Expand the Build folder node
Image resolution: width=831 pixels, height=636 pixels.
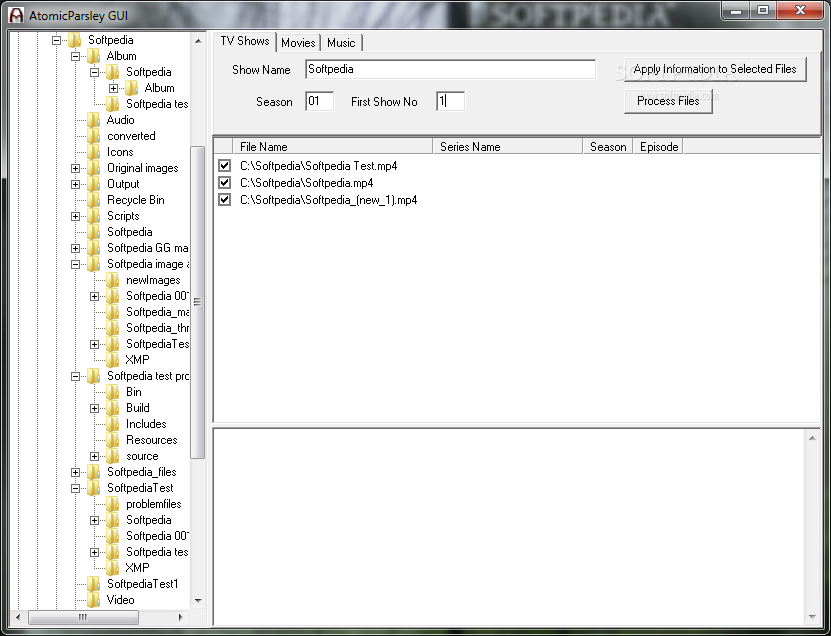(94, 408)
